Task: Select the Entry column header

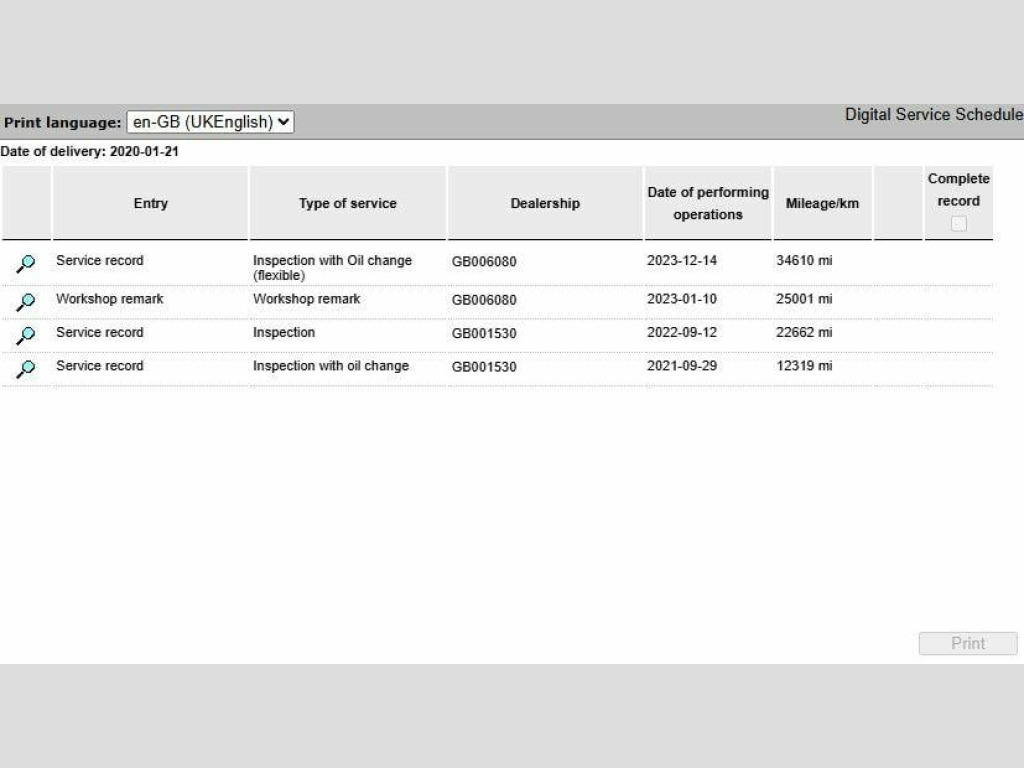Action: 151,203
